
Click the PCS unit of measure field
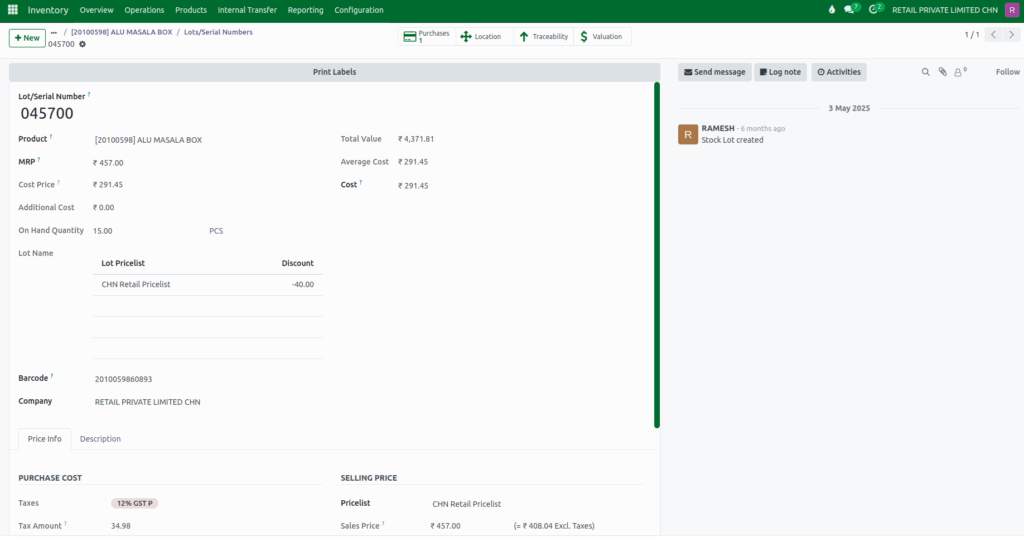pos(216,231)
